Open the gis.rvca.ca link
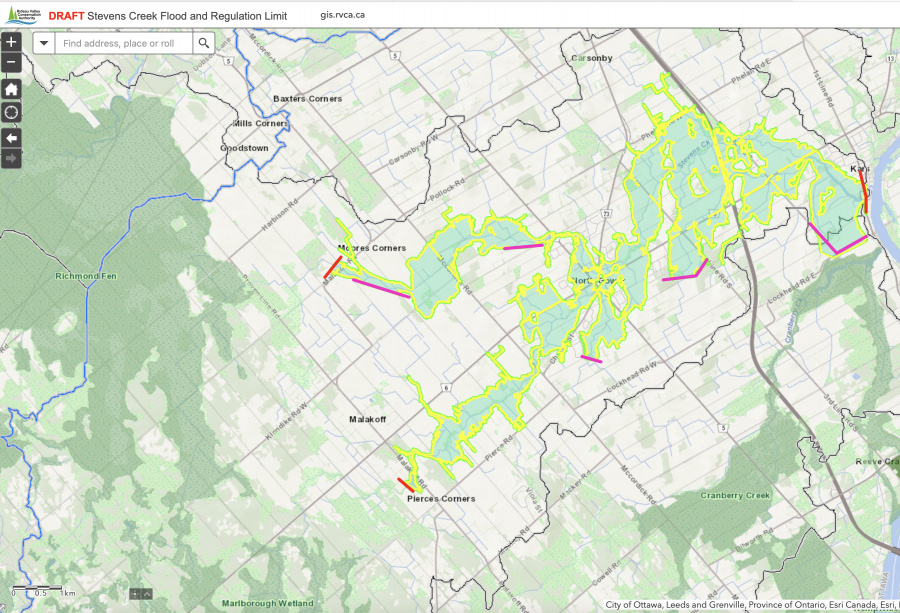The height and width of the screenshot is (613, 900). 342,15
